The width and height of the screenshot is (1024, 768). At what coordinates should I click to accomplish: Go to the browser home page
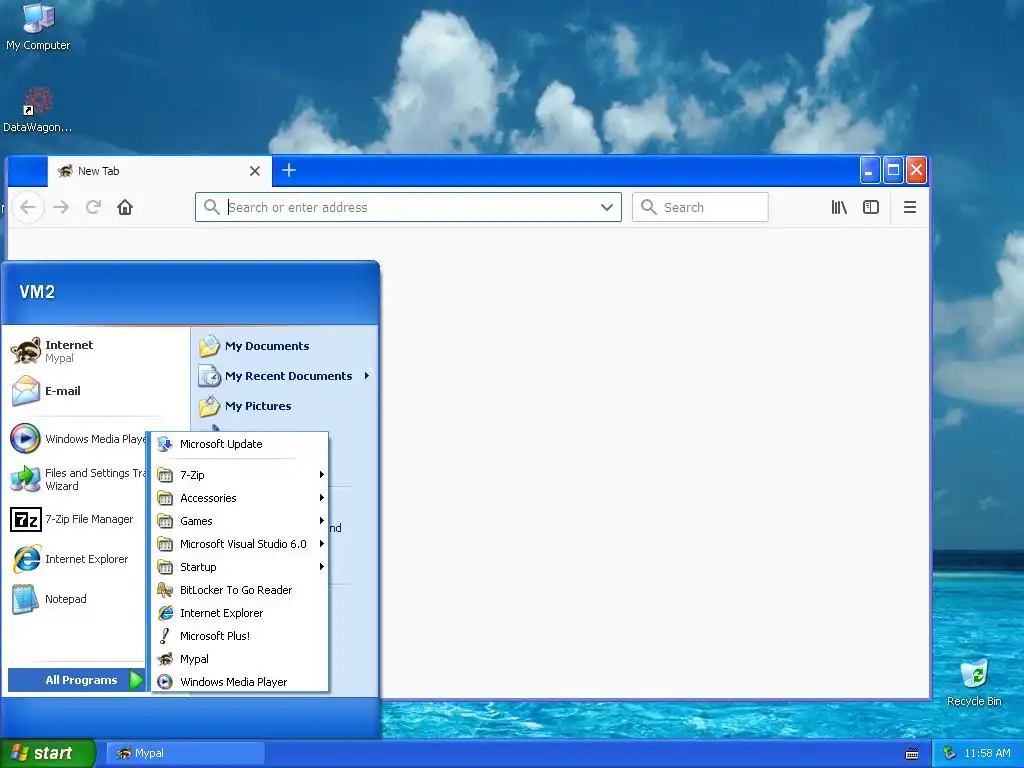[125, 207]
